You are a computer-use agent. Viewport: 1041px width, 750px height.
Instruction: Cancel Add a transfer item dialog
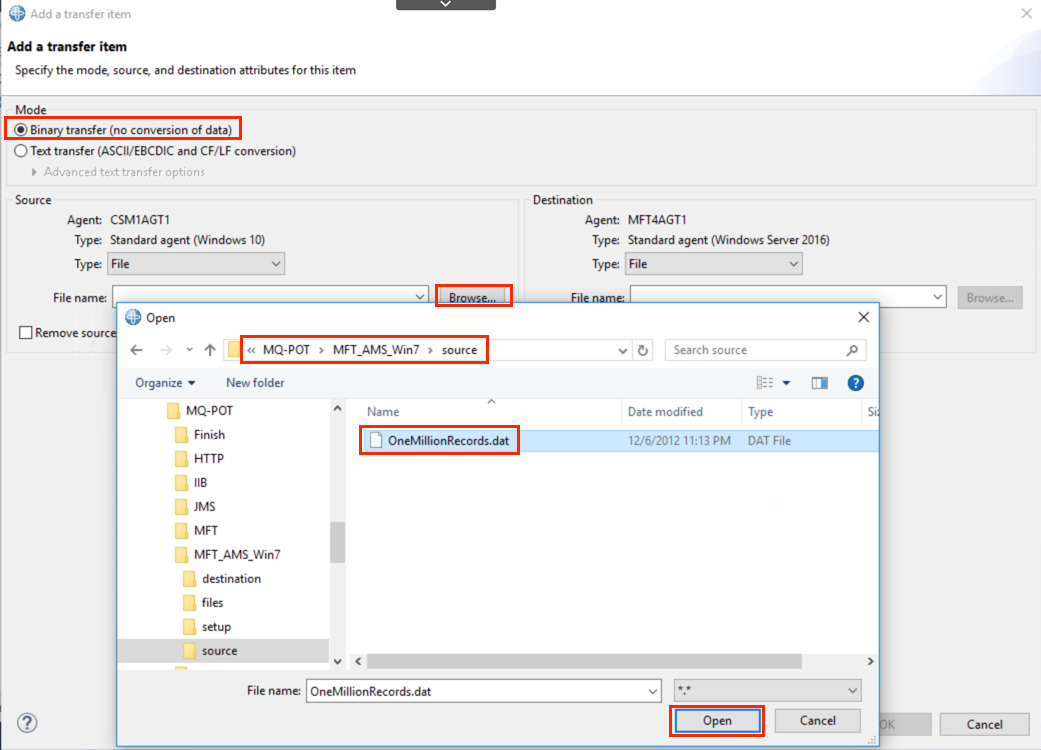tap(984, 724)
